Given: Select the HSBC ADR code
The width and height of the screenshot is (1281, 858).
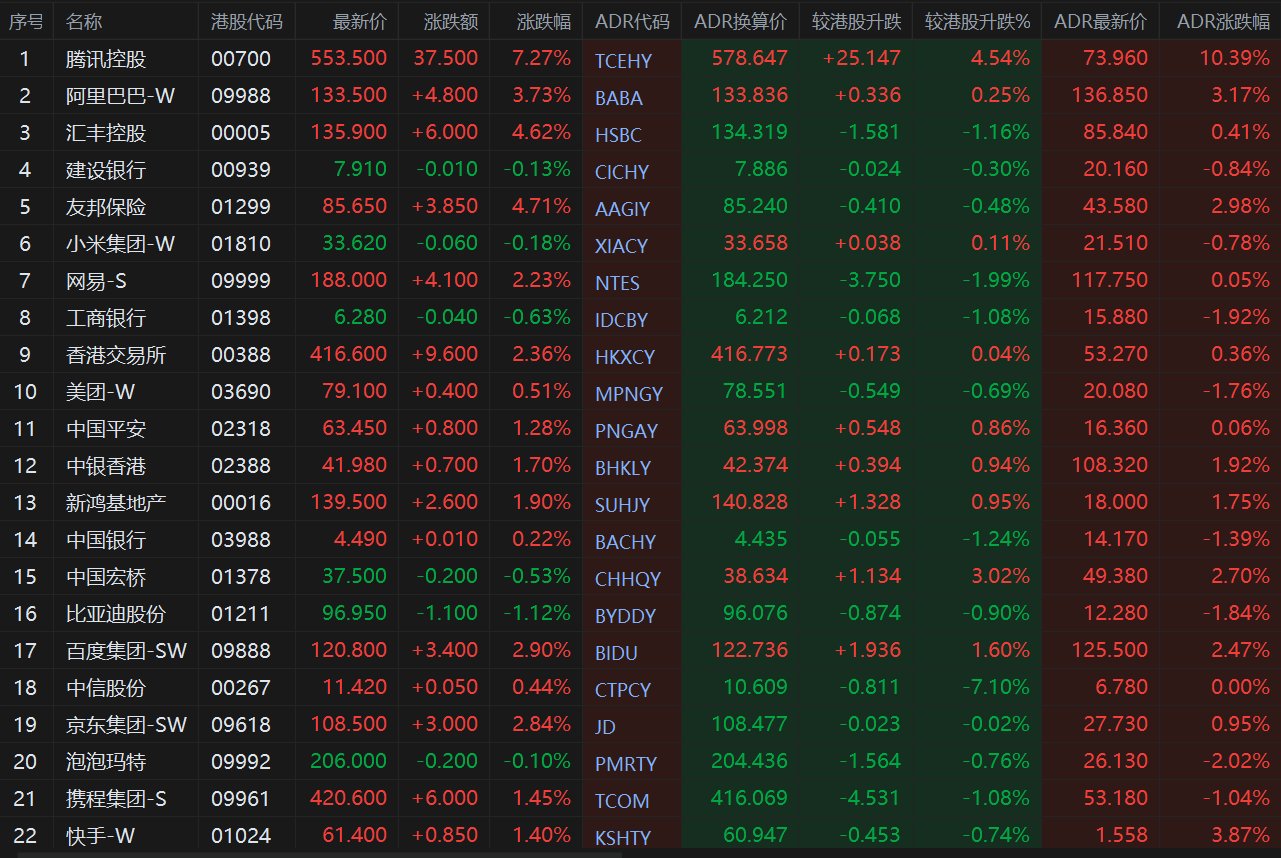Looking at the screenshot, I should pos(618,135).
